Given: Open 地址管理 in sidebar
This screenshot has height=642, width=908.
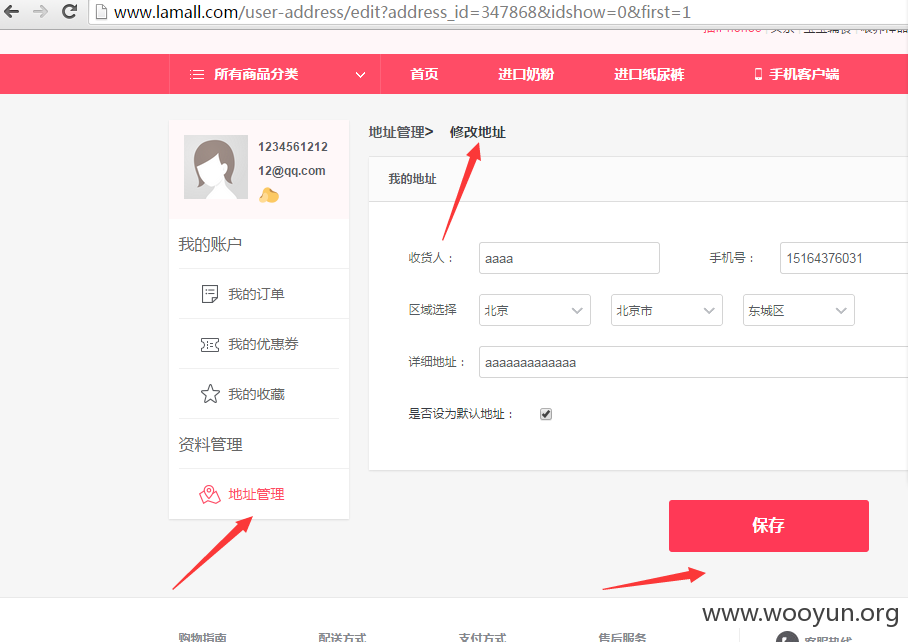Looking at the screenshot, I should click(256, 494).
